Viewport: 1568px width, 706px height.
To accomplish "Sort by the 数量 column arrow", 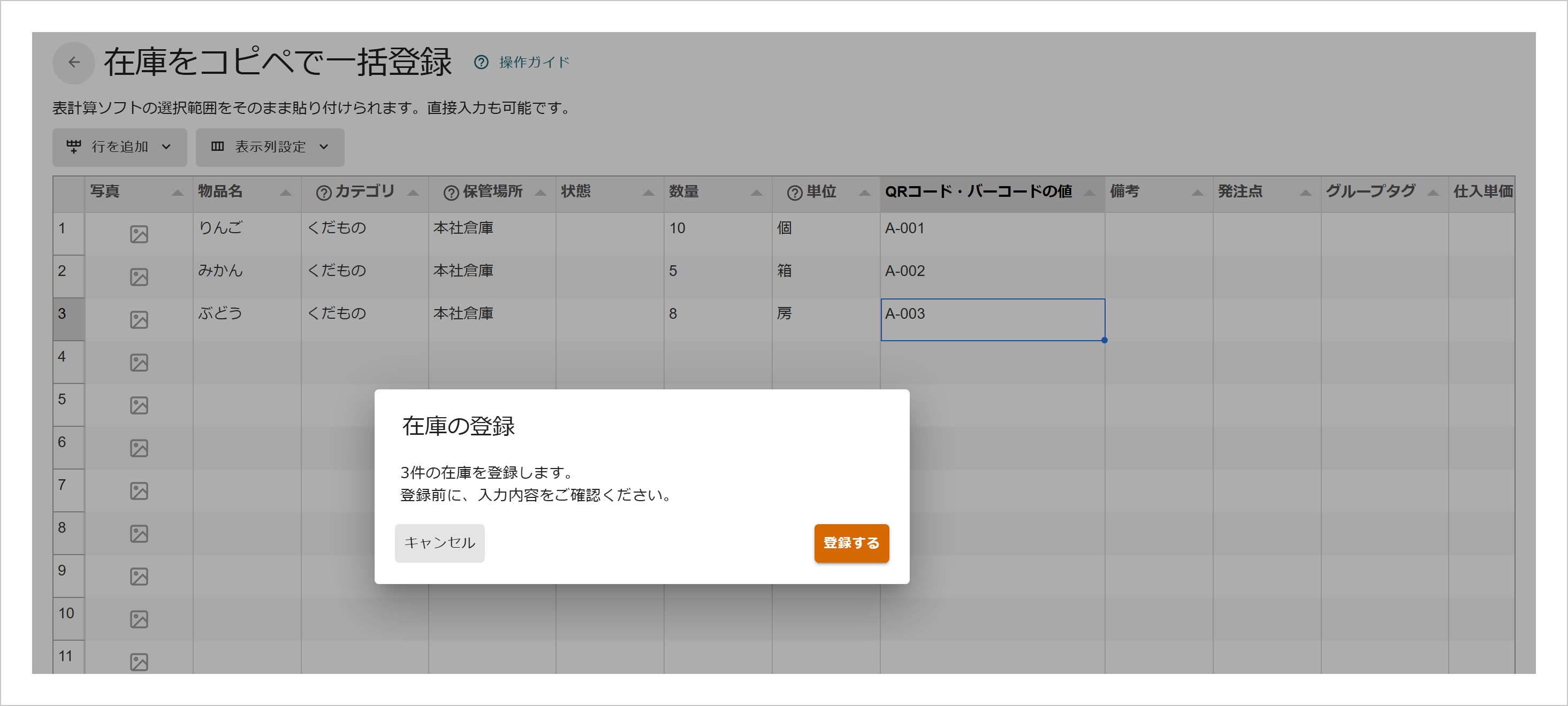I will tap(756, 194).
